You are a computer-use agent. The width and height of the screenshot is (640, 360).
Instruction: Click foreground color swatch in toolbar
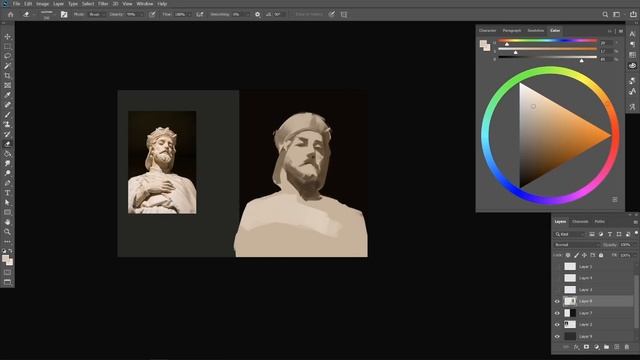click(x=5, y=259)
